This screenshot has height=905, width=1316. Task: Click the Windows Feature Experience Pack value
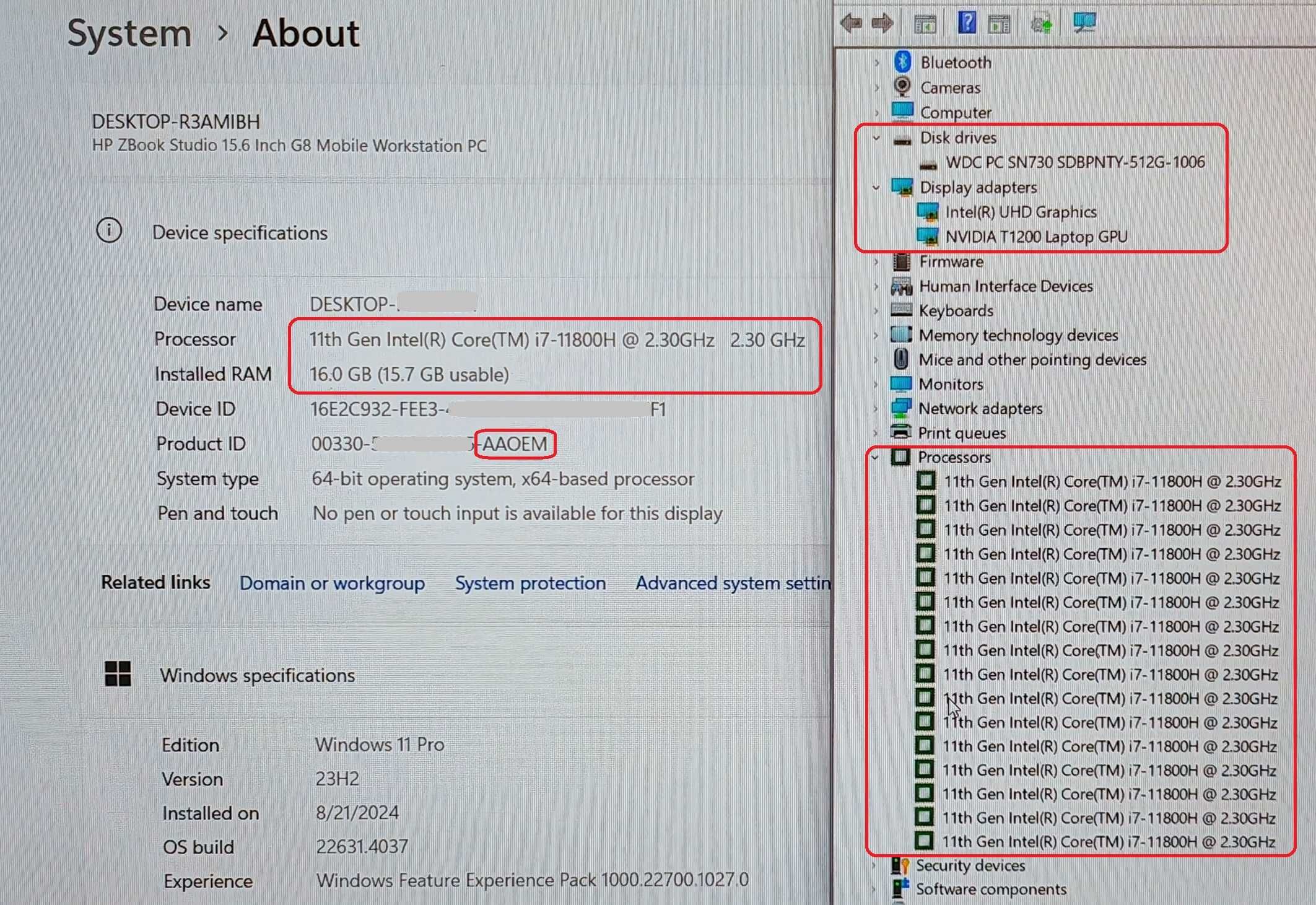tap(532, 880)
